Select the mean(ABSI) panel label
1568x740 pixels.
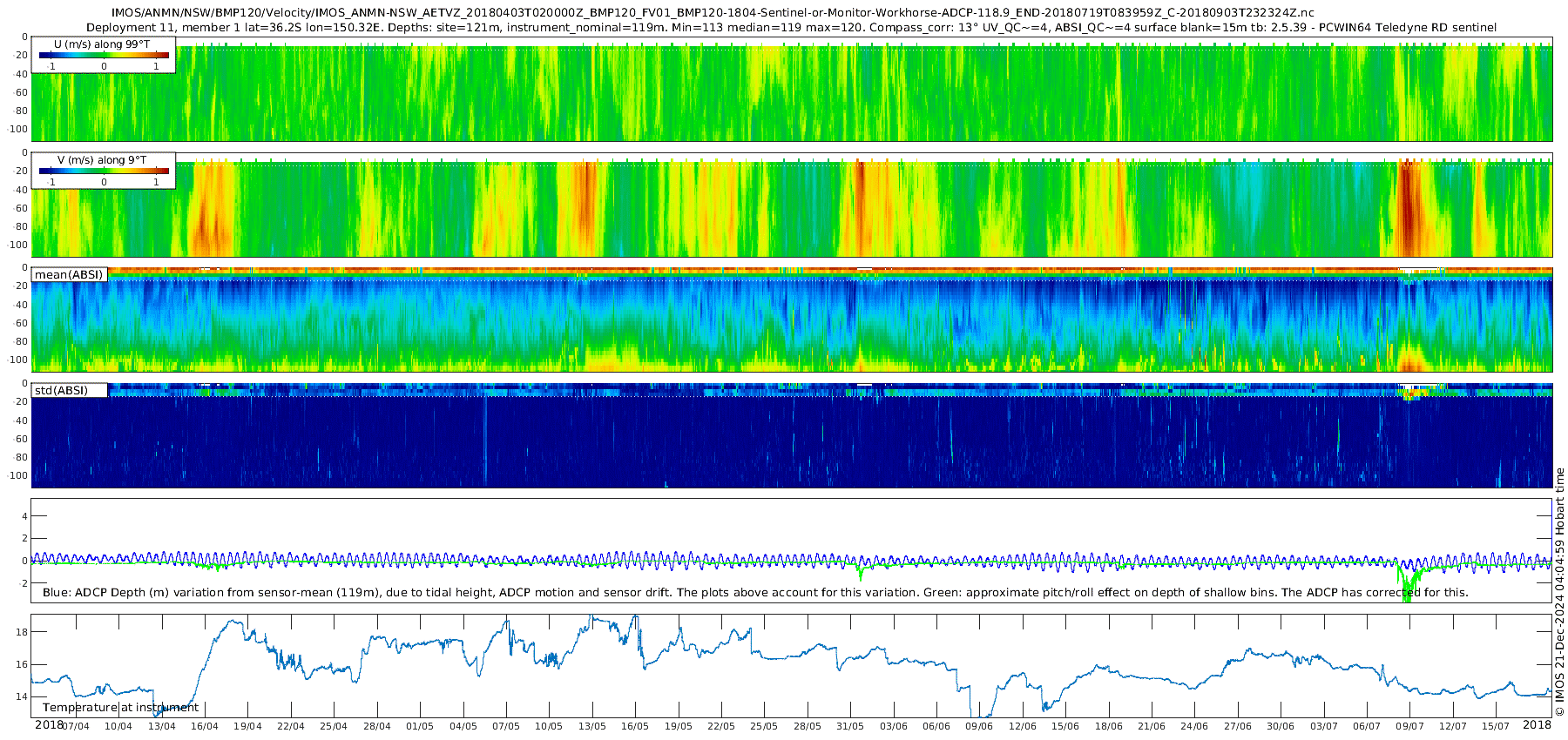coord(69,275)
